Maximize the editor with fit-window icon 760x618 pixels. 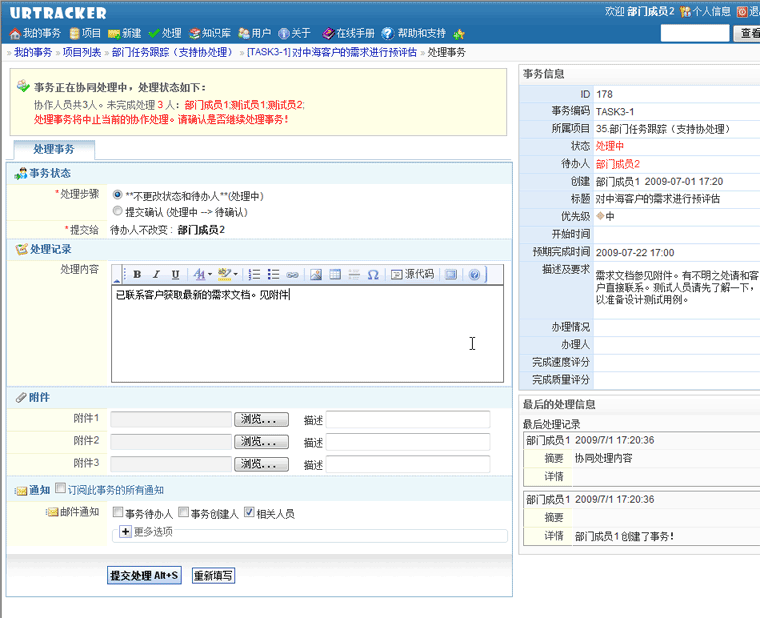coord(451,274)
